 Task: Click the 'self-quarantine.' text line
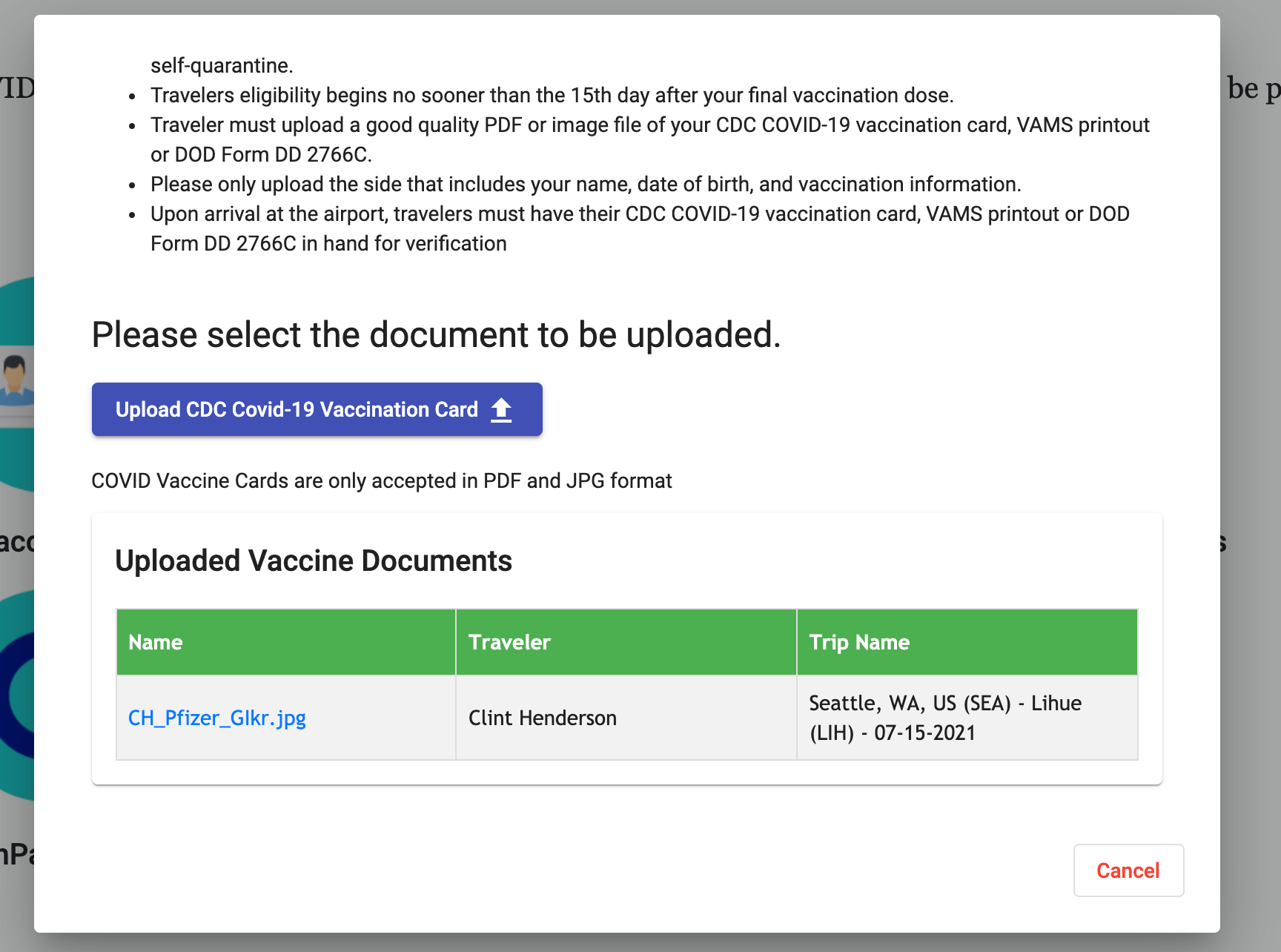[222, 66]
